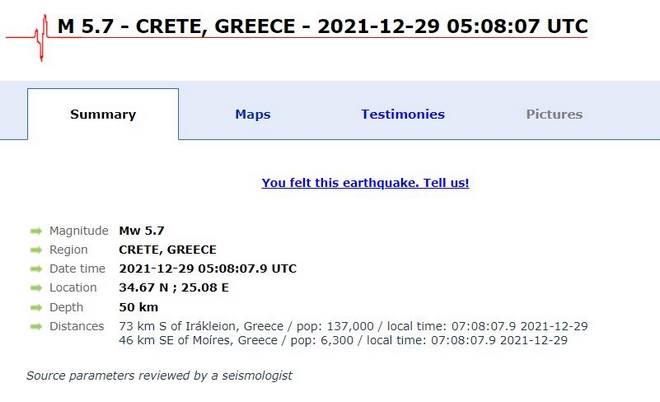Click the green arrow beside Location
The height and width of the screenshot is (402, 660).
pyautogui.click(x=37, y=288)
